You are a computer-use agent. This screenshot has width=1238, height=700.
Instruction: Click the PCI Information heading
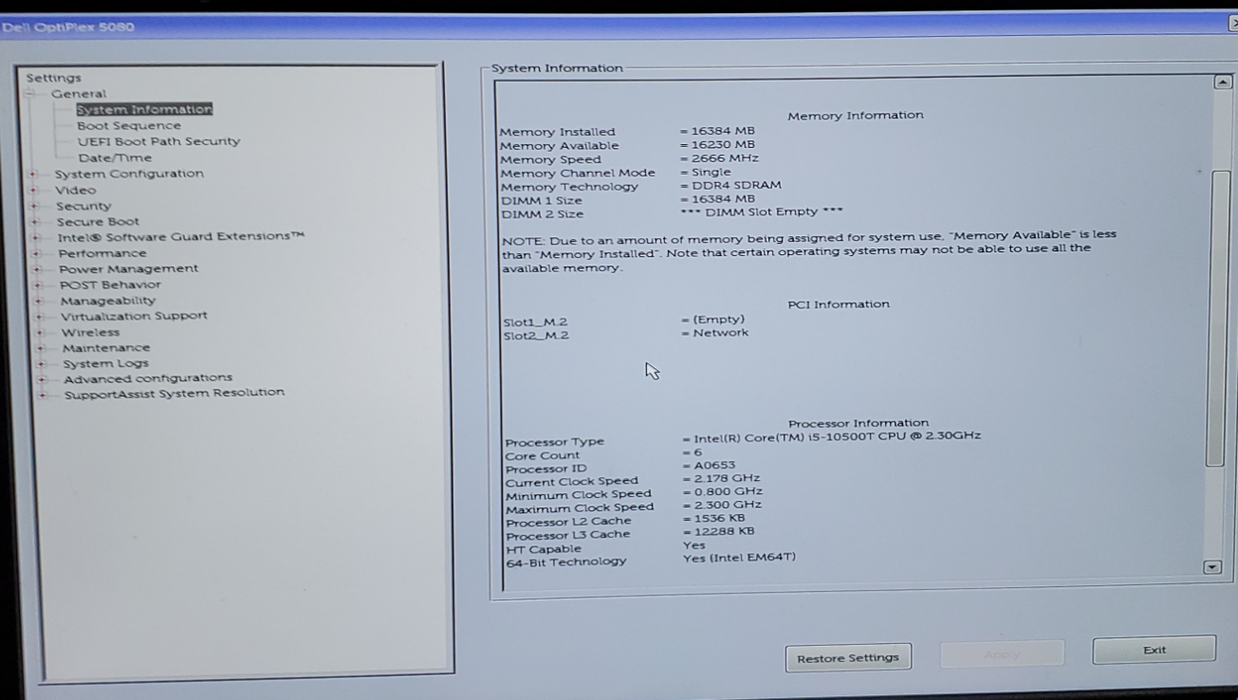838,304
